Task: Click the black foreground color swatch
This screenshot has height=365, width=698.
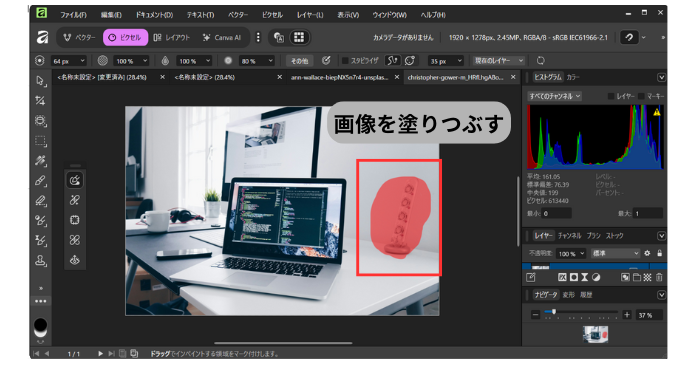Action: pos(40,324)
